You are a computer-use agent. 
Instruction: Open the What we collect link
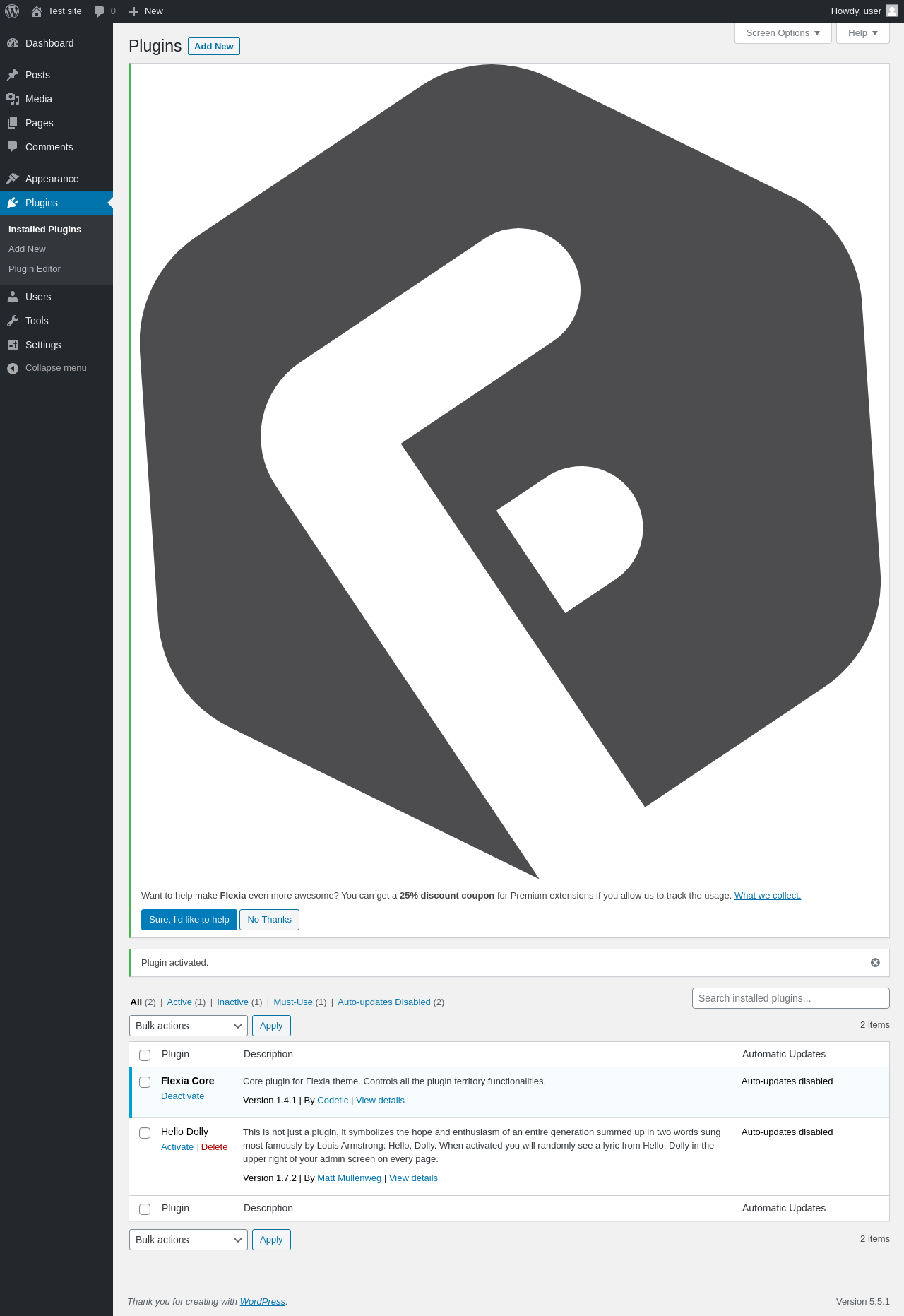pyautogui.click(x=768, y=896)
